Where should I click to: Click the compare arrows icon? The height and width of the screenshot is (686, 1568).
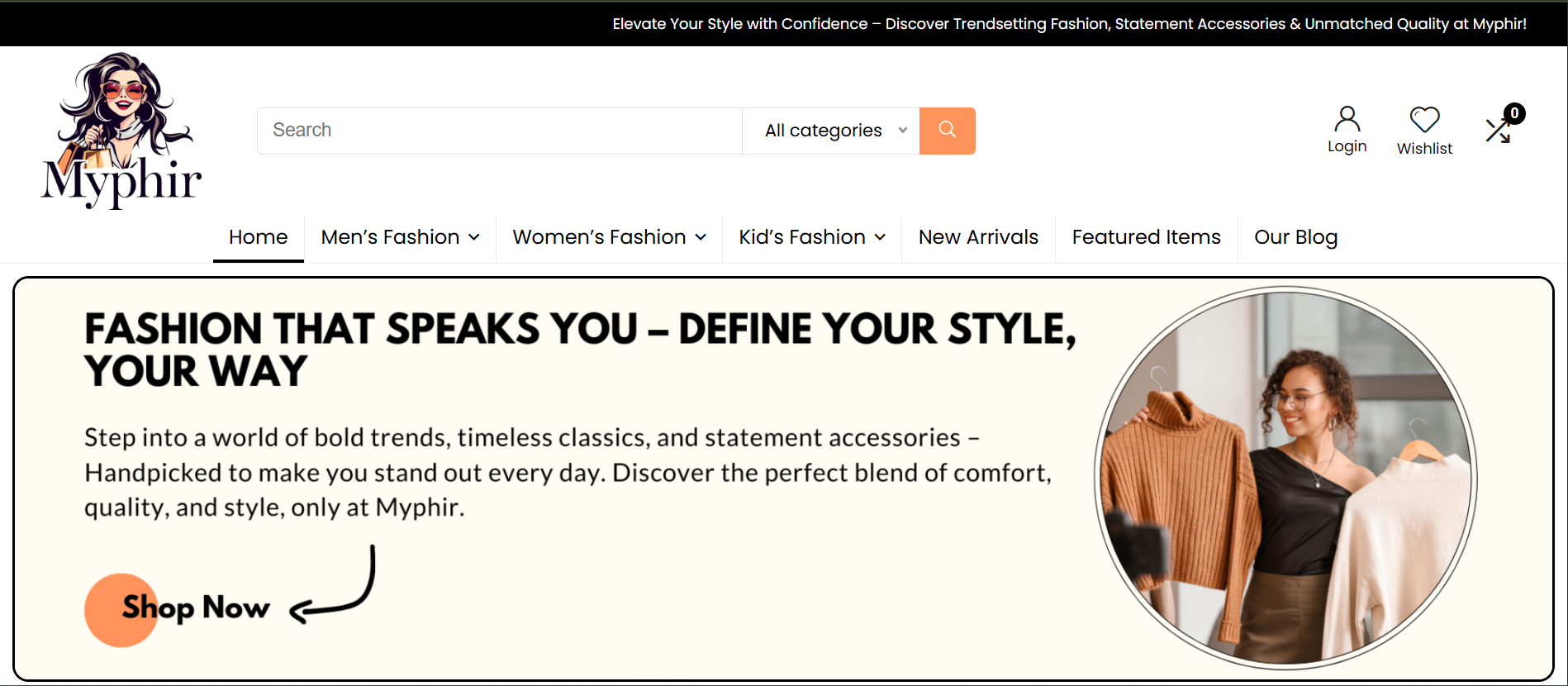tap(1497, 131)
